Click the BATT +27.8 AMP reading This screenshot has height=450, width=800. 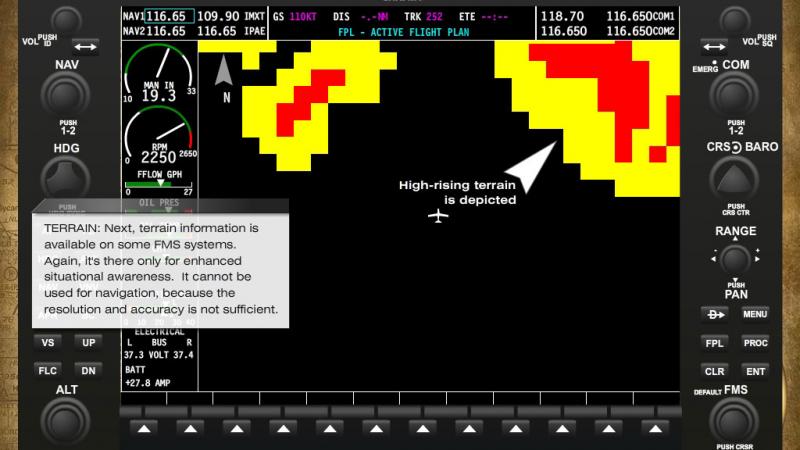click(147, 376)
